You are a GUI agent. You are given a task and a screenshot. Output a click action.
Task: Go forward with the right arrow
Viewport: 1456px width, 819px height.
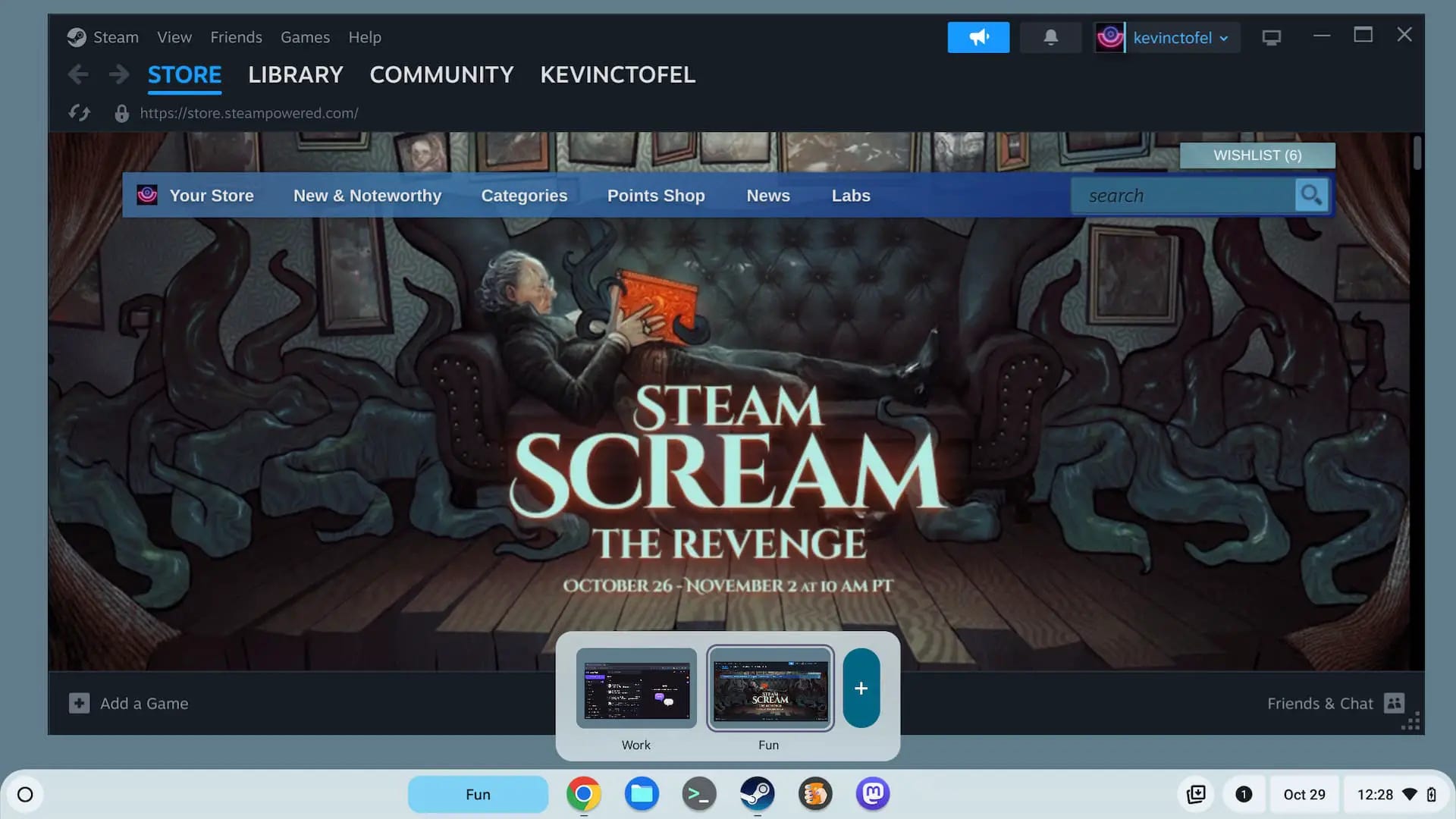[x=119, y=74]
